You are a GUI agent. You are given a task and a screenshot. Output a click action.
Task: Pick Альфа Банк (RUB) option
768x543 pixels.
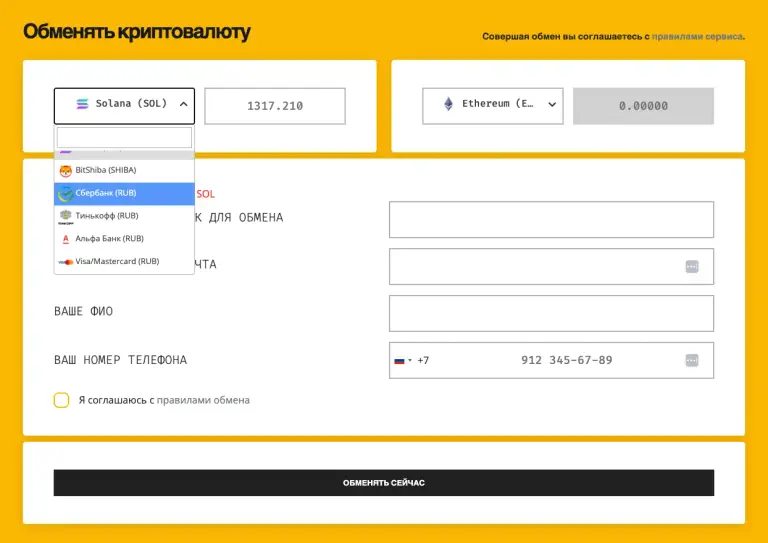[x=124, y=239]
